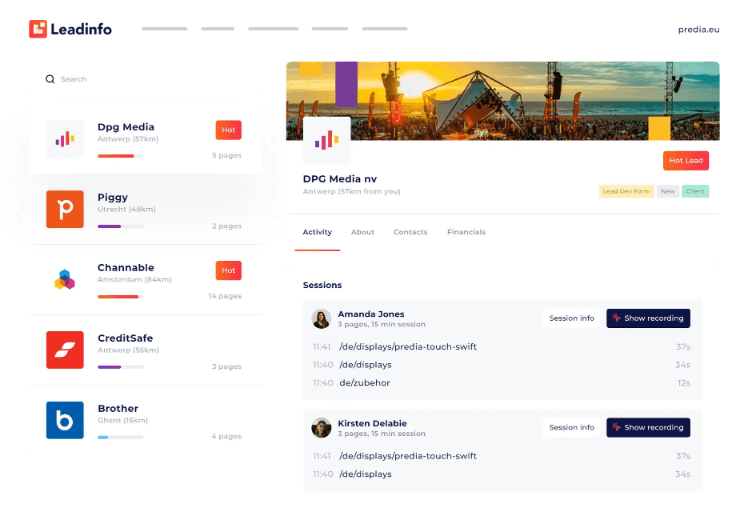741x518 pixels.
Task: Select the Dpg Media company name
Action: (x=126, y=127)
